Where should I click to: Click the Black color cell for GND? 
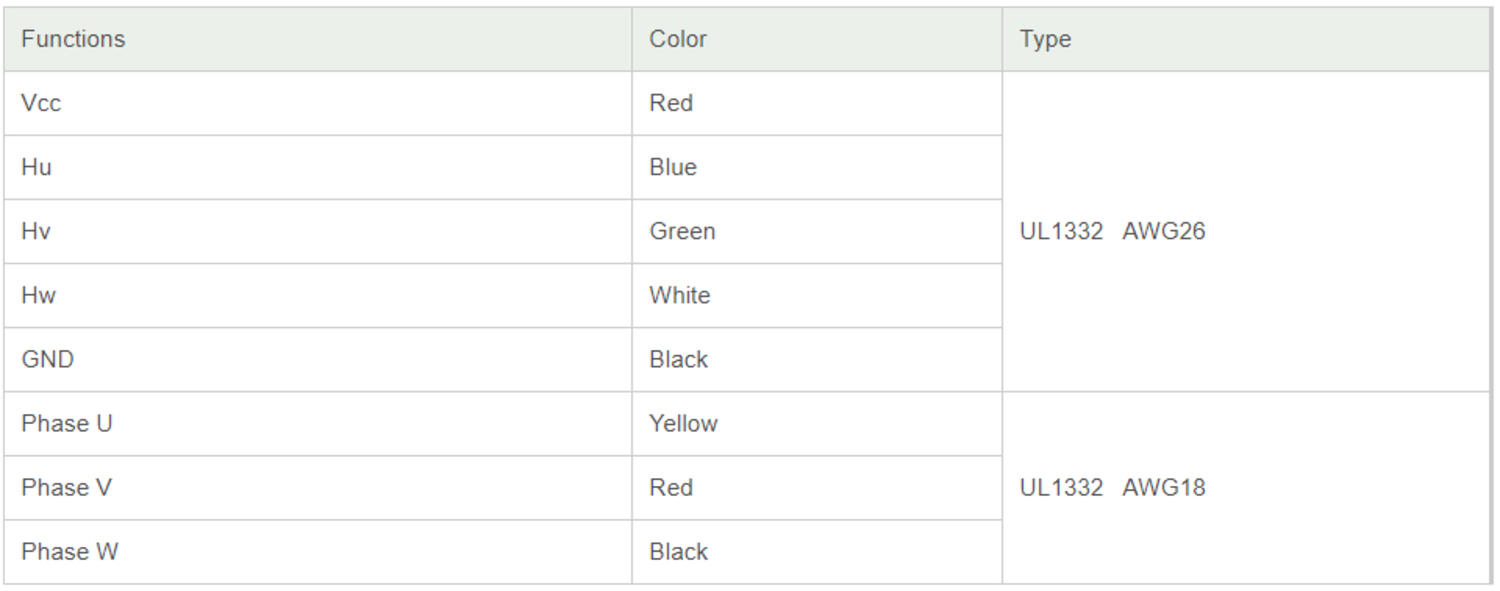tap(678, 359)
